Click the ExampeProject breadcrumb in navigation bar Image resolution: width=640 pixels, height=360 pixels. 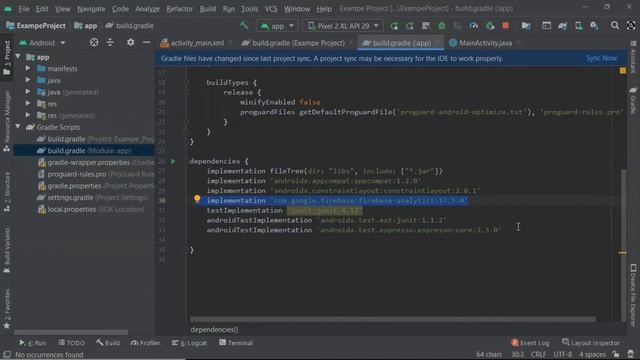(x=36, y=26)
